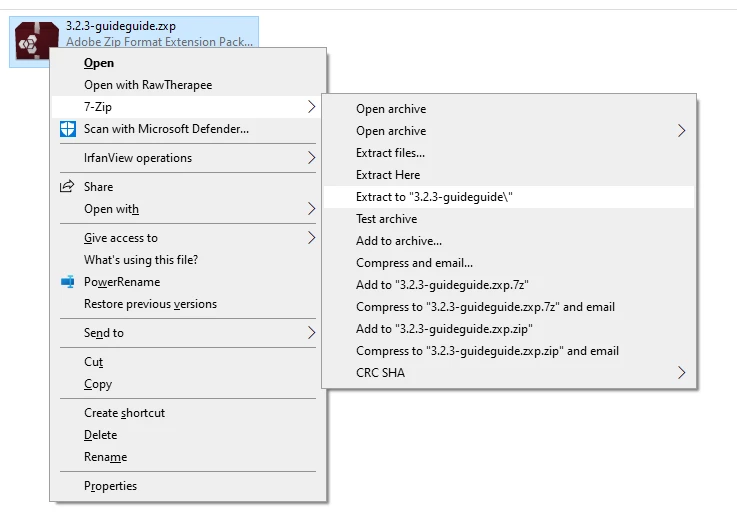737x531 pixels.
Task: Select the 7-Zip menu entry
Action: pyautogui.click(x=188, y=107)
